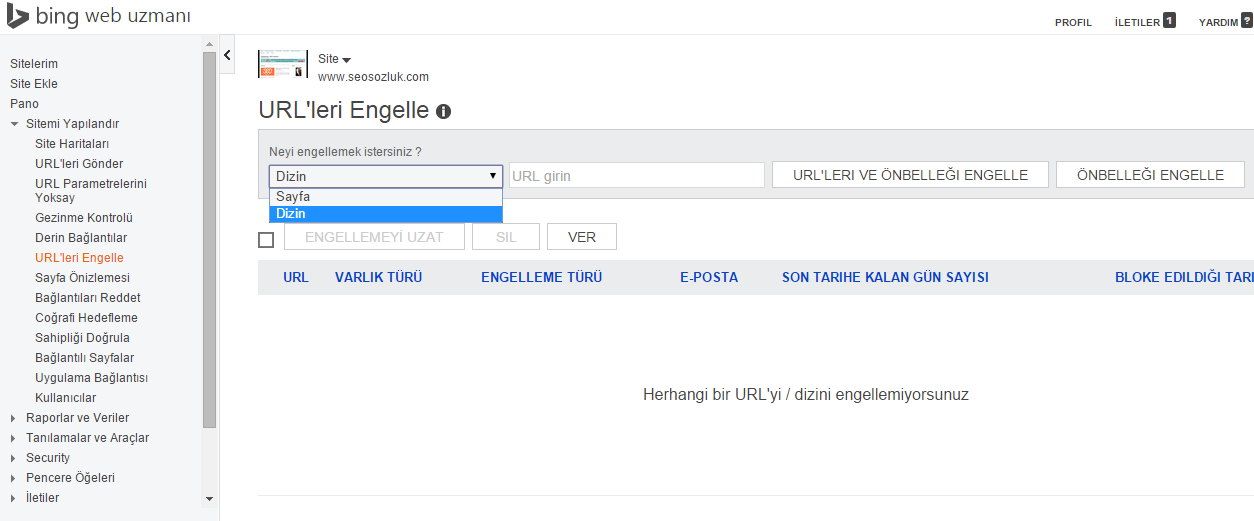Click the Bing logo icon

(x=17, y=17)
